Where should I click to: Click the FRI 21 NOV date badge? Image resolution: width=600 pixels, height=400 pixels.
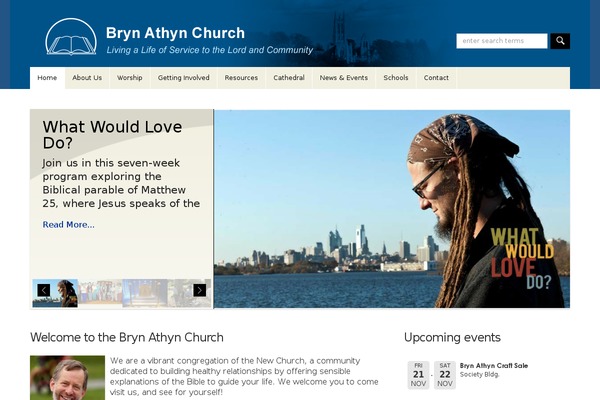pos(418,375)
